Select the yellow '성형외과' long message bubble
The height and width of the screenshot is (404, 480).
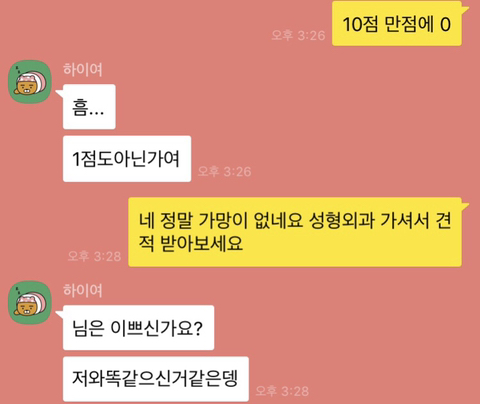click(x=295, y=232)
